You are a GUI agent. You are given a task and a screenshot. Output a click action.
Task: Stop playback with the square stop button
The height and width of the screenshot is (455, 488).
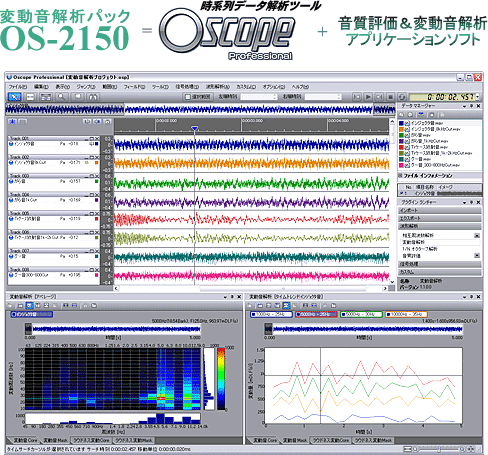coord(390,97)
